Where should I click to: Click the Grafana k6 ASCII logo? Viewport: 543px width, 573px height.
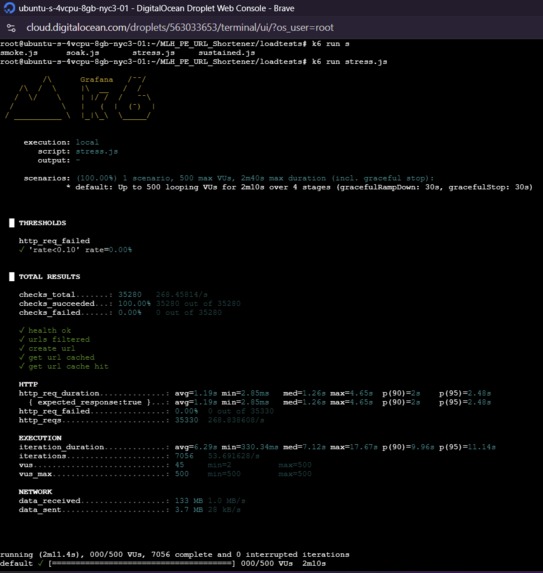(80, 98)
